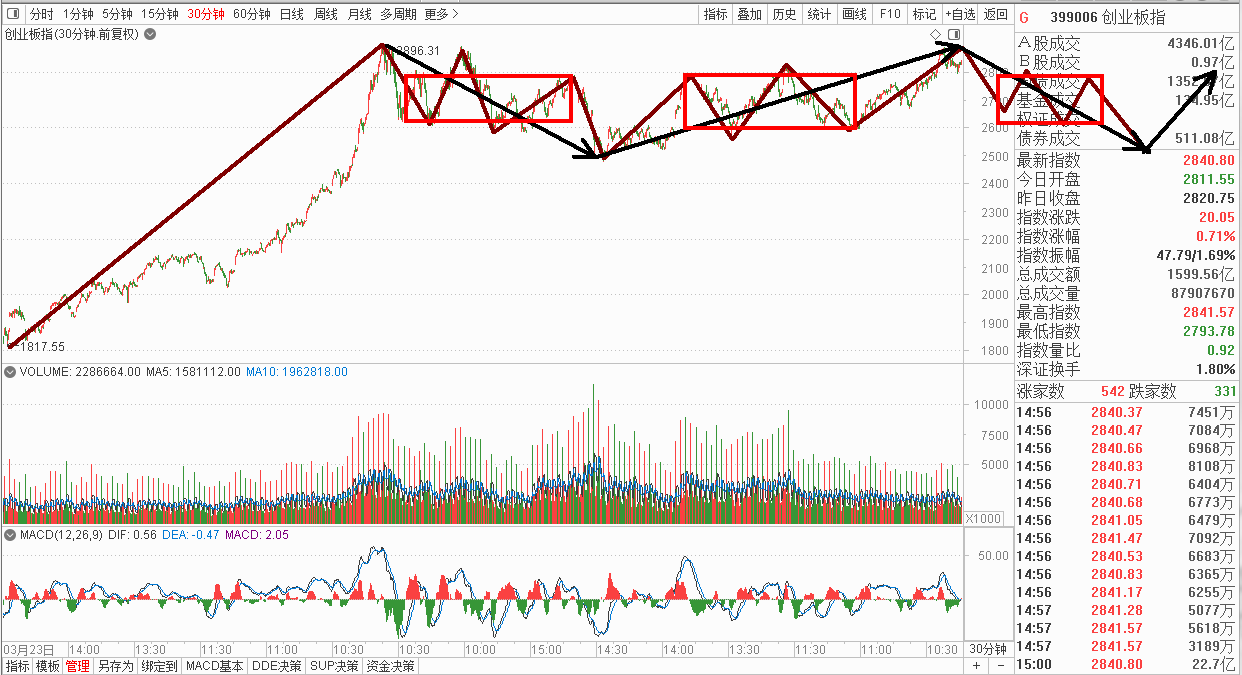
Task: Toggle the left sidebar panel icon
Action: click(12, 14)
